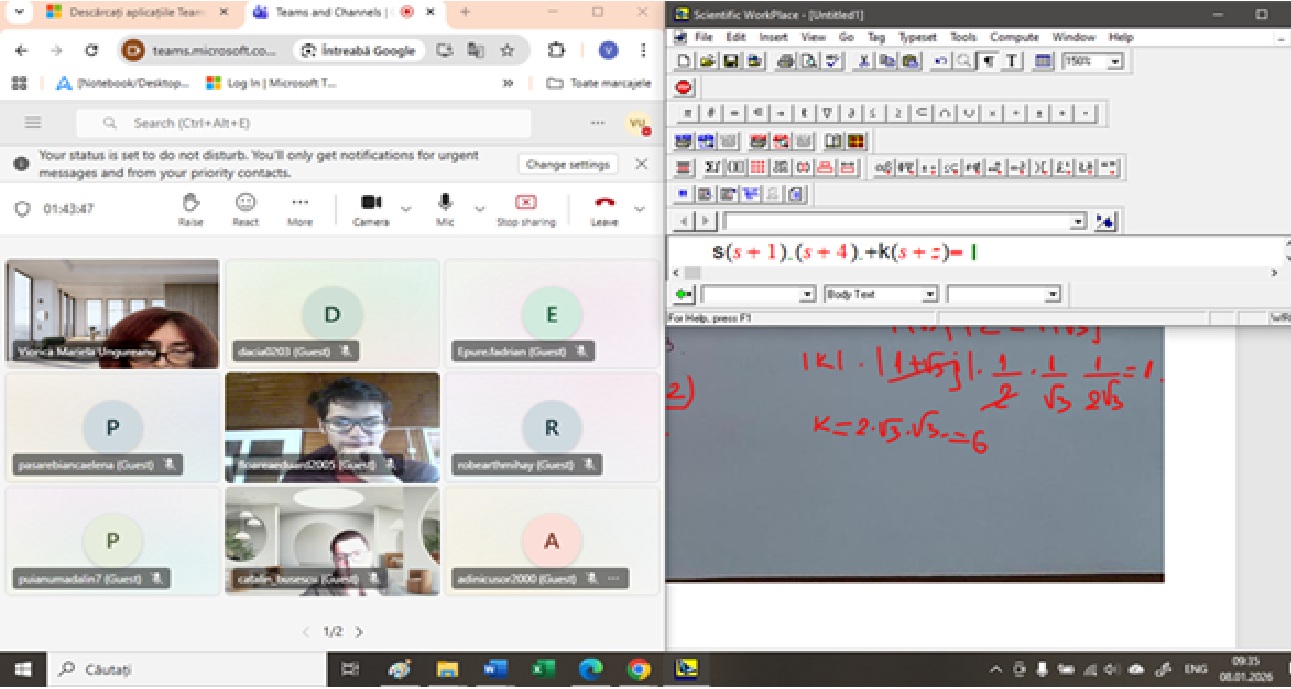Open the Body Text tag dropdown
The image size is (1291, 689).
click(929, 295)
